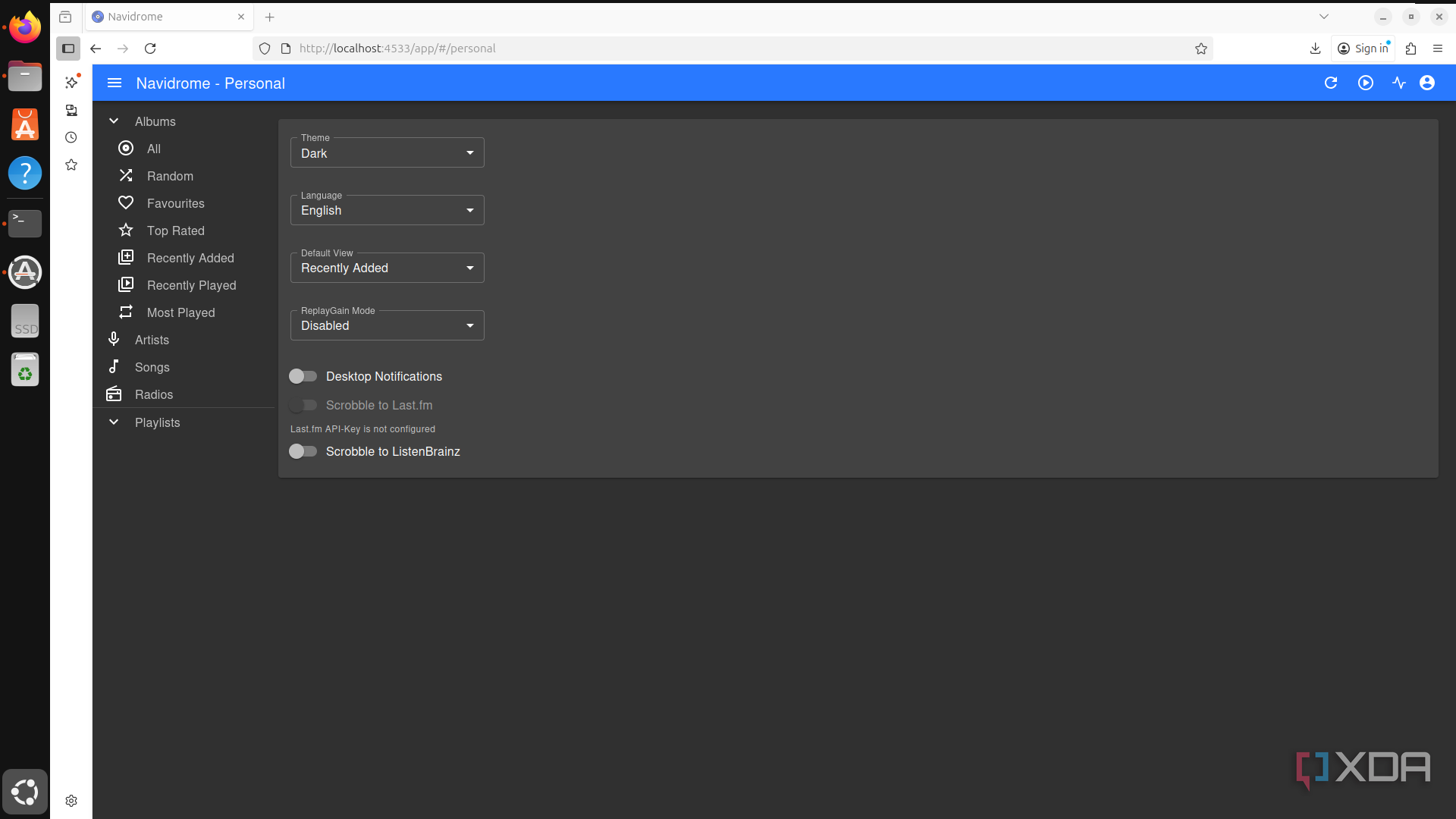
Task: Open Firefox sidebar bookmarks star
Action: (71, 165)
